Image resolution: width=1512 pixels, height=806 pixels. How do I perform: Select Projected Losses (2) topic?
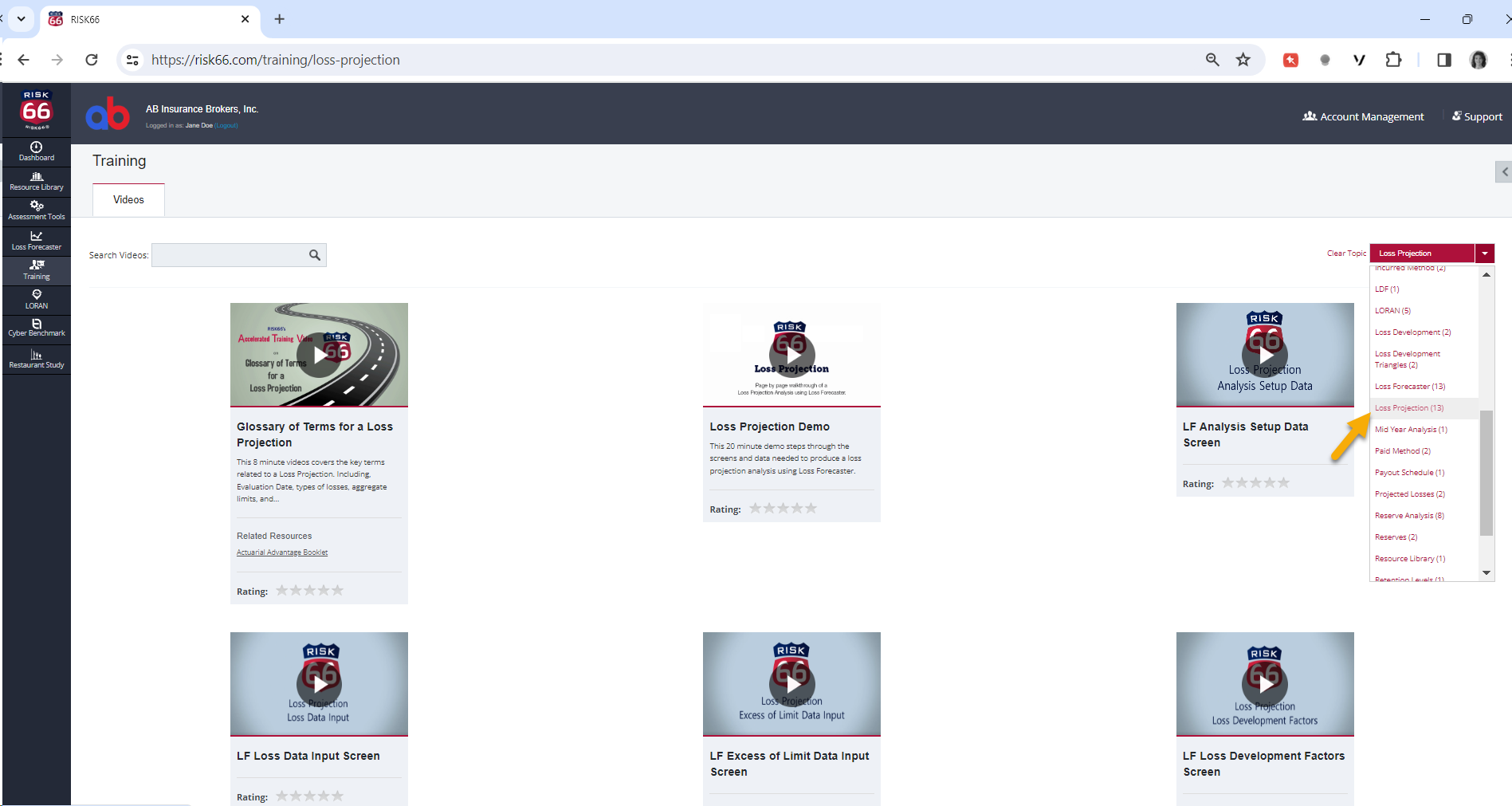(x=1409, y=494)
